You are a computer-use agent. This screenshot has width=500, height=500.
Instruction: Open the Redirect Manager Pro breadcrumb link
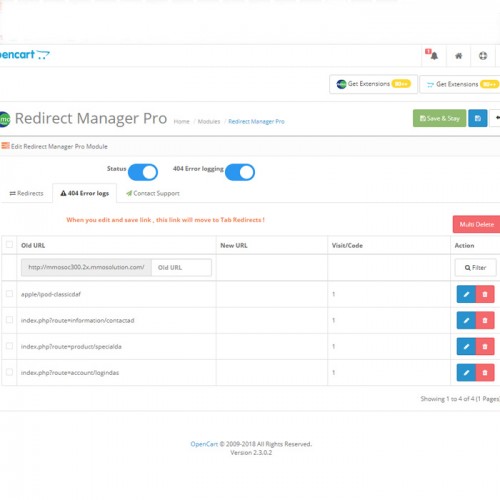click(x=256, y=122)
